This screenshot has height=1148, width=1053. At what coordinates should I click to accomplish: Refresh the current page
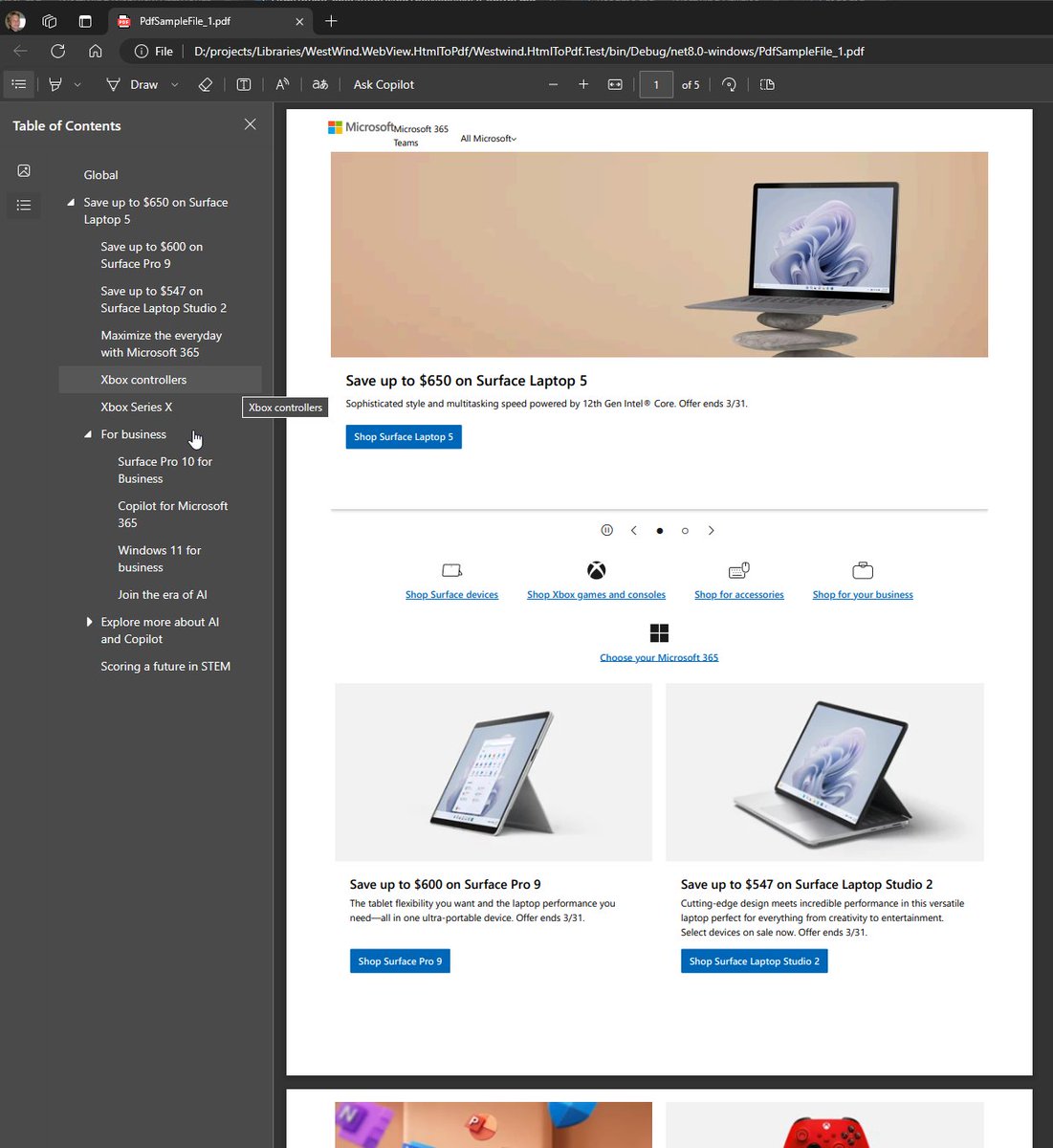tap(57, 51)
